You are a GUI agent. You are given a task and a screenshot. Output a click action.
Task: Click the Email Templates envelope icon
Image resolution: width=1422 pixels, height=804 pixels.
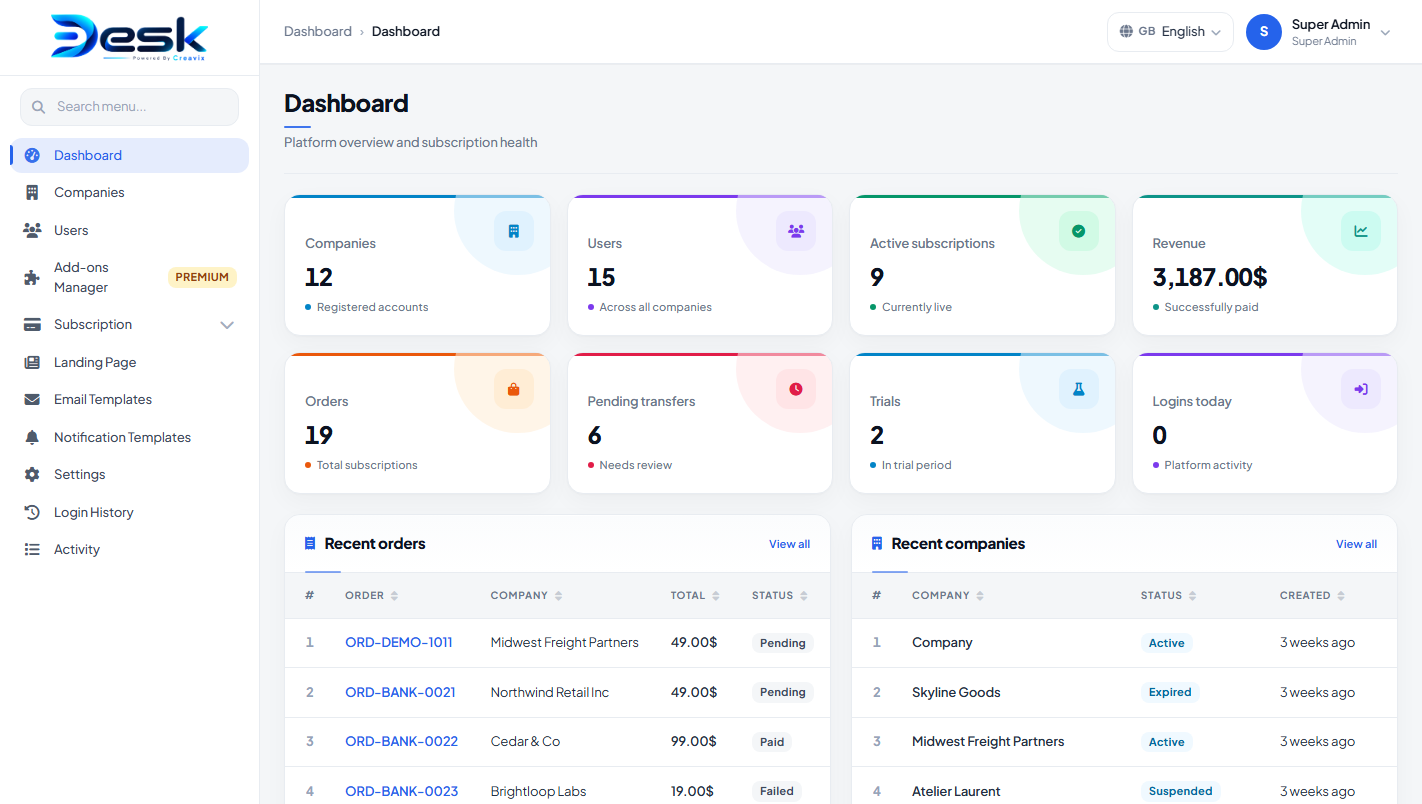coord(32,399)
